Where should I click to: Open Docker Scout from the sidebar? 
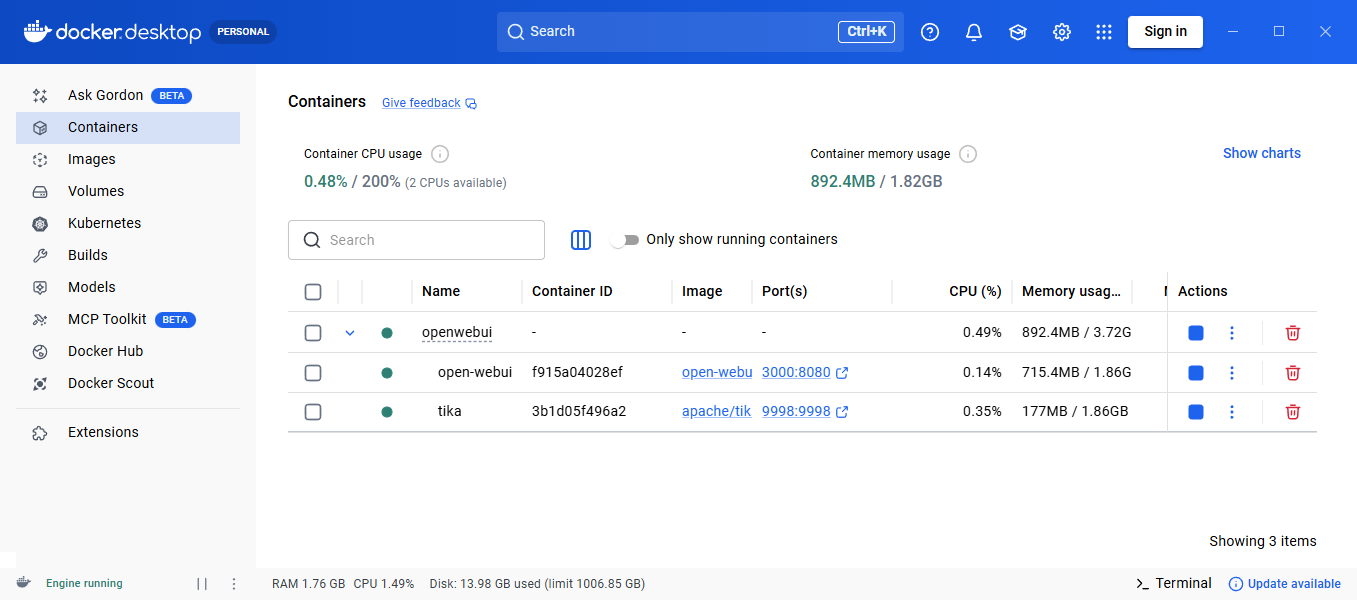click(110, 383)
